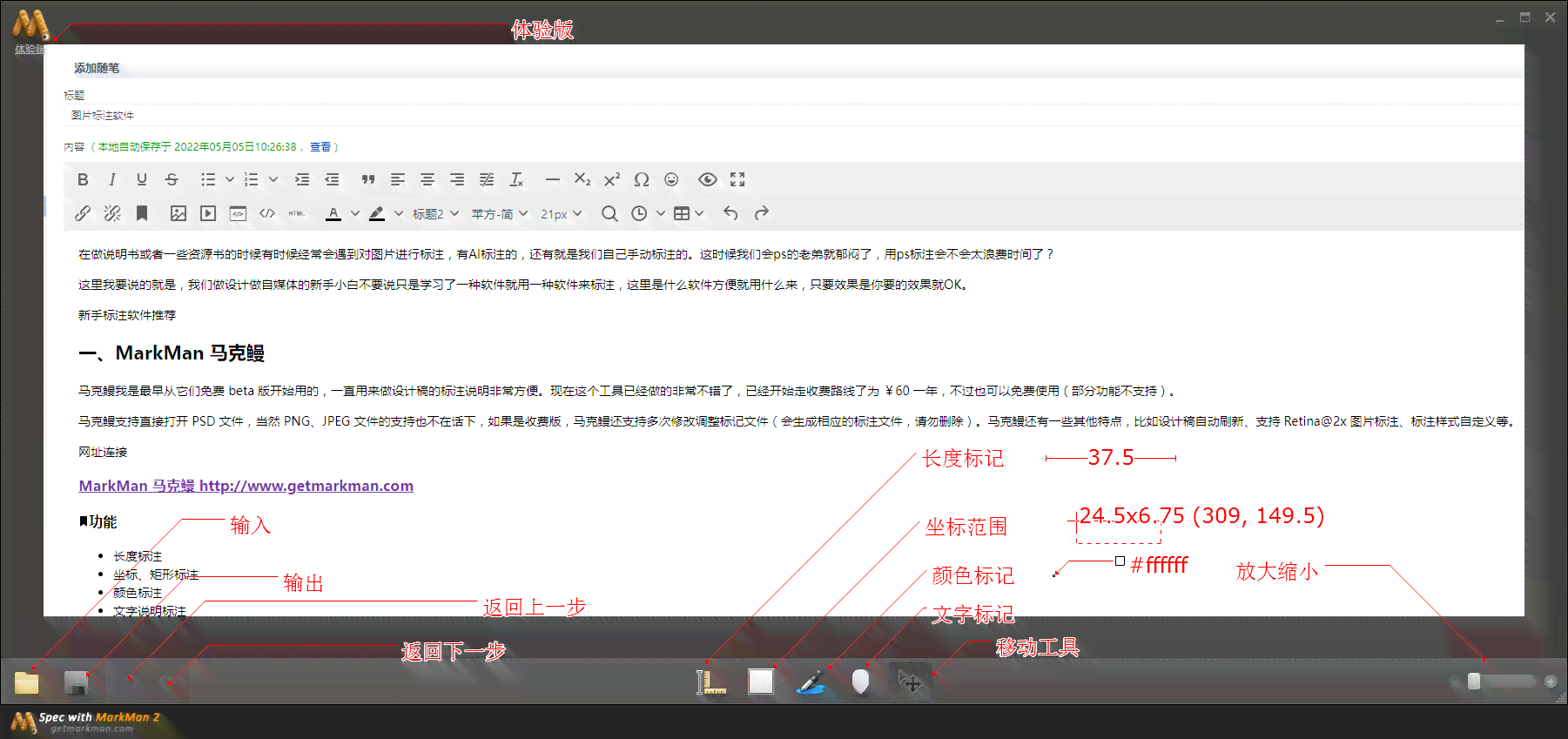Click the zoom-in plus icon

tap(1551, 682)
